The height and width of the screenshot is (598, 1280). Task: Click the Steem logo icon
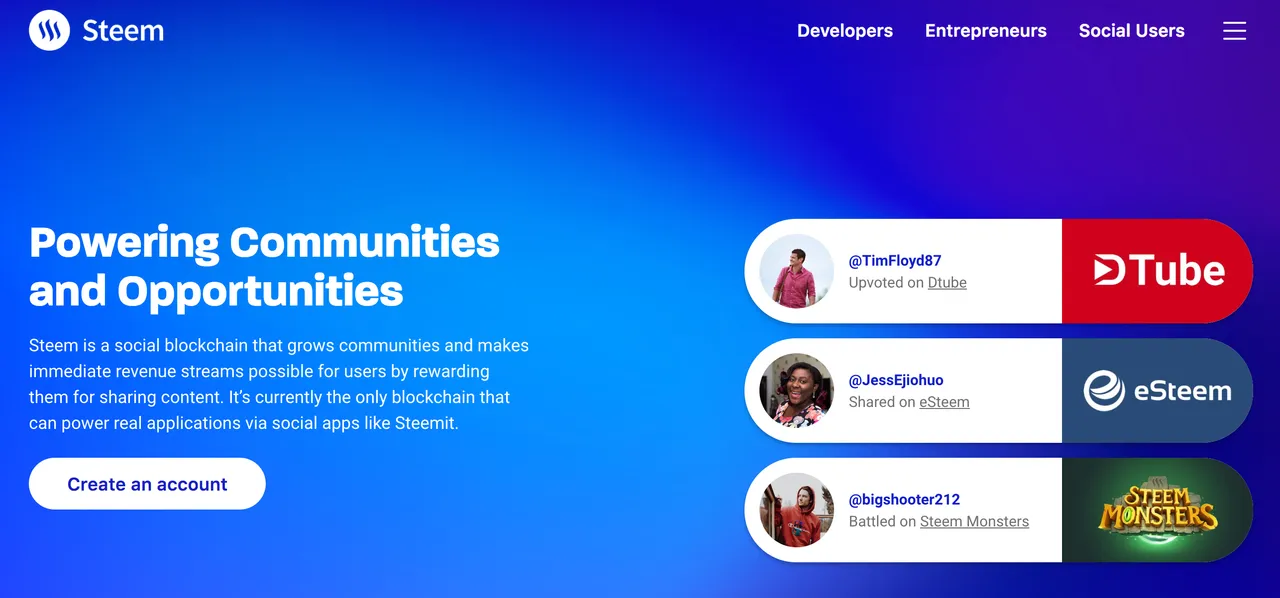49,31
